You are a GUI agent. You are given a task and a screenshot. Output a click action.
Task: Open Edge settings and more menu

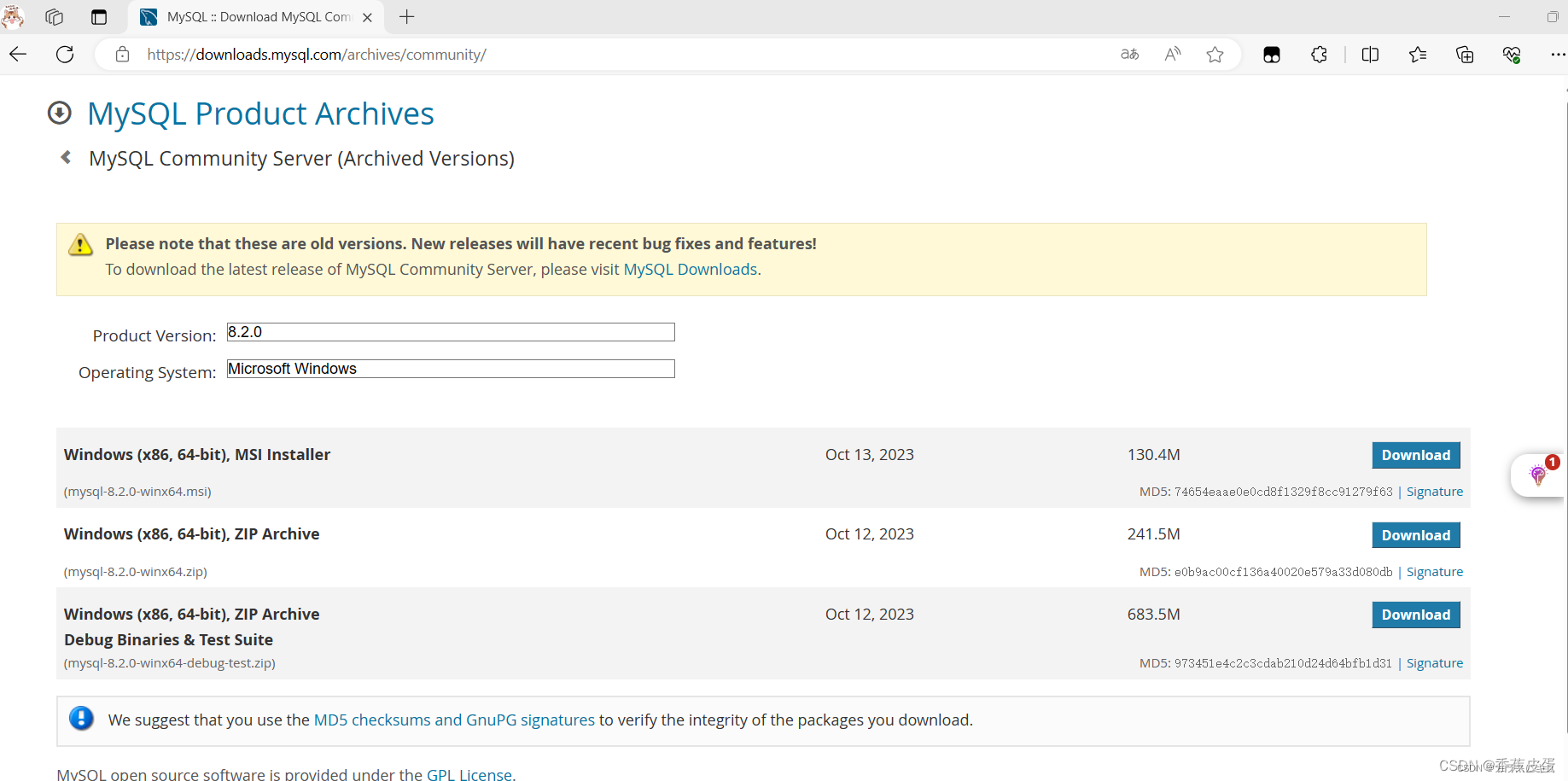[1557, 55]
